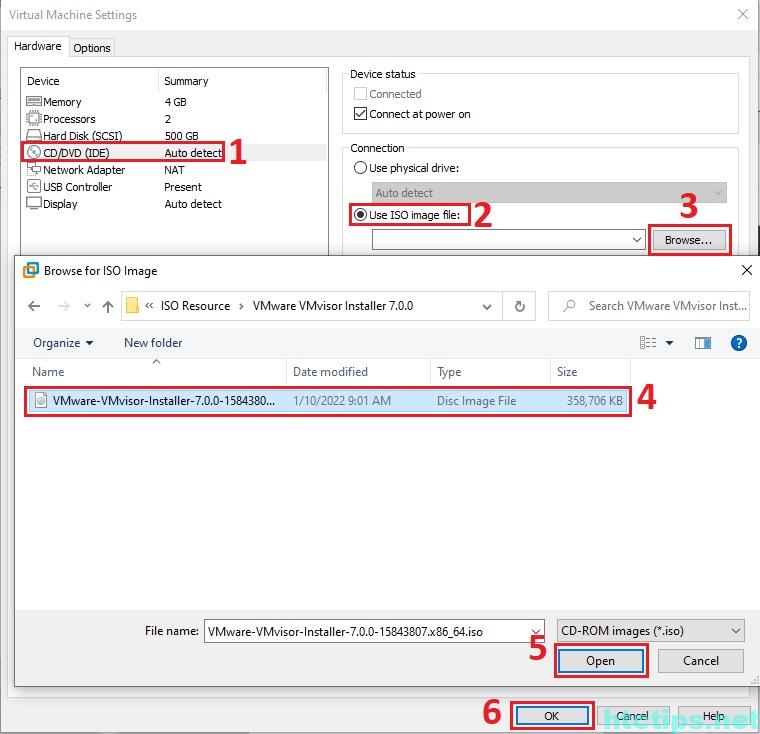Go forward in the file browser
Screen dimensions: 760x734
(63, 306)
